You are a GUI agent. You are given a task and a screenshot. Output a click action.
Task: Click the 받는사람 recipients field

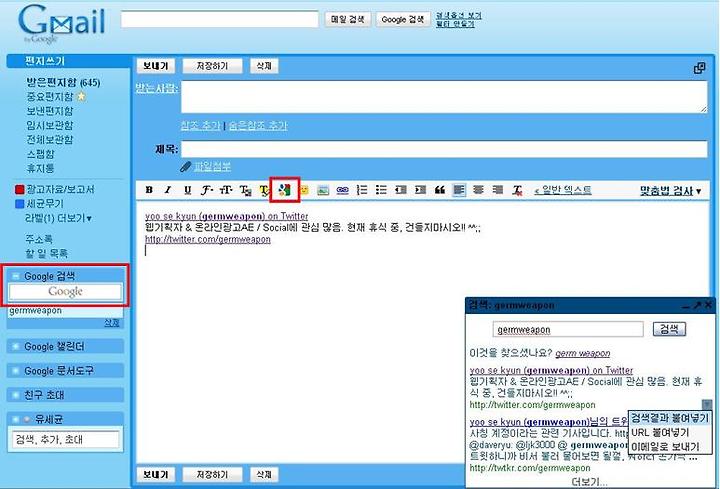[x=444, y=96]
